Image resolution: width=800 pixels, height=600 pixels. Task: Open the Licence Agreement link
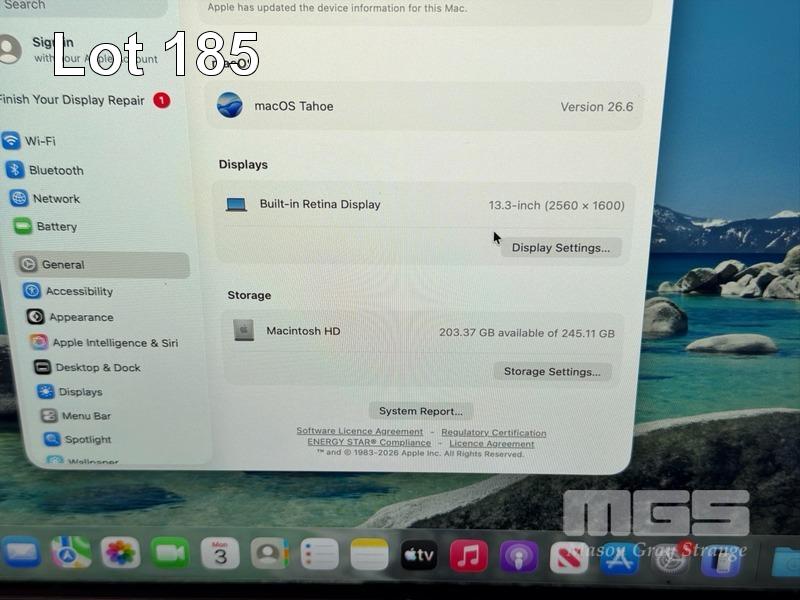point(491,444)
